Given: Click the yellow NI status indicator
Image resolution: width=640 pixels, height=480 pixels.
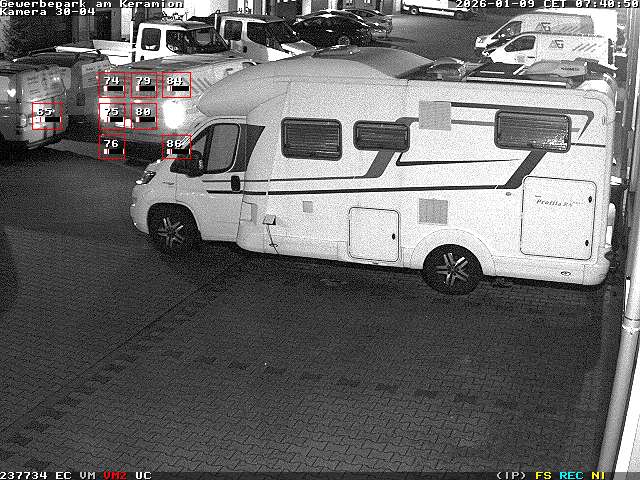Looking at the screenshot, I should pos(598,475).
